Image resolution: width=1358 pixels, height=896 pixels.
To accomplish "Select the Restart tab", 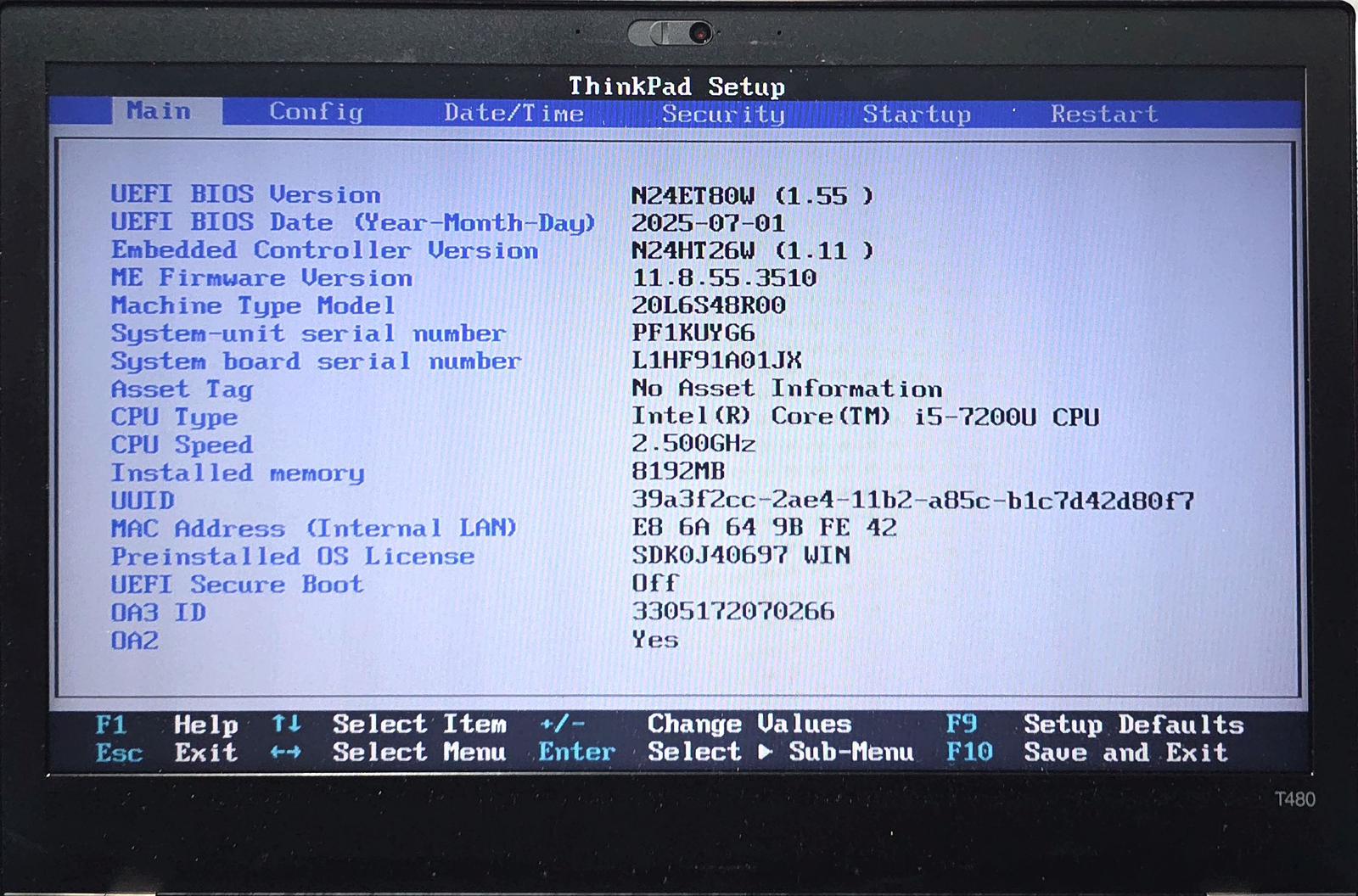I will (x=1104, y=114).
